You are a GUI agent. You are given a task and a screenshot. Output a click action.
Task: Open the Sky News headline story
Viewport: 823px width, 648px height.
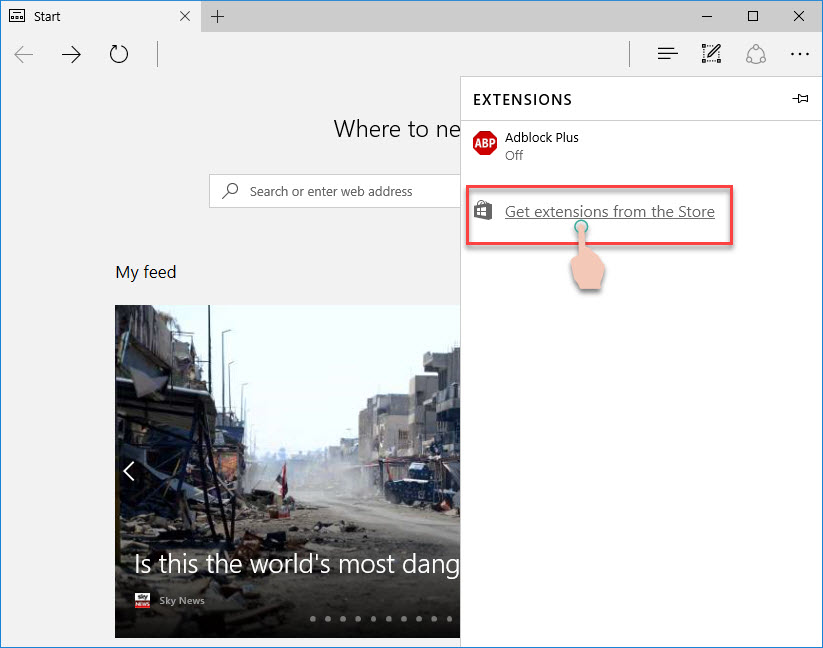tap(297, 564)
